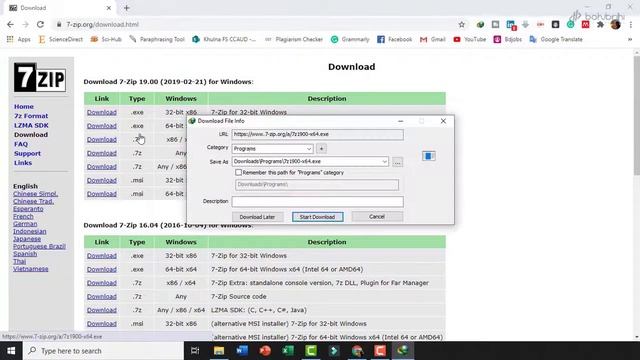Click the 7-Zip logo image

pyautogui.click(x=40, y=77)
